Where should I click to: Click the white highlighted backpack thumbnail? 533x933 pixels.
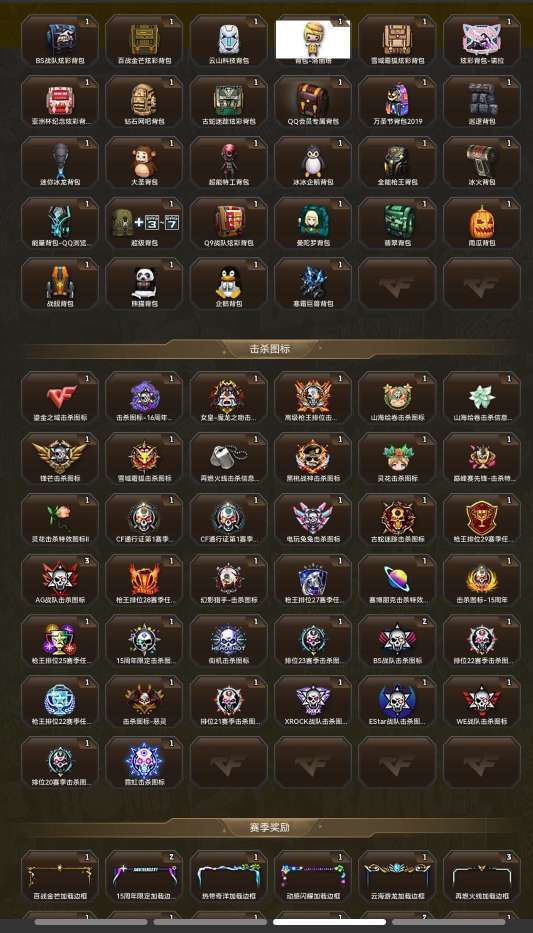(x=313, y=40)
